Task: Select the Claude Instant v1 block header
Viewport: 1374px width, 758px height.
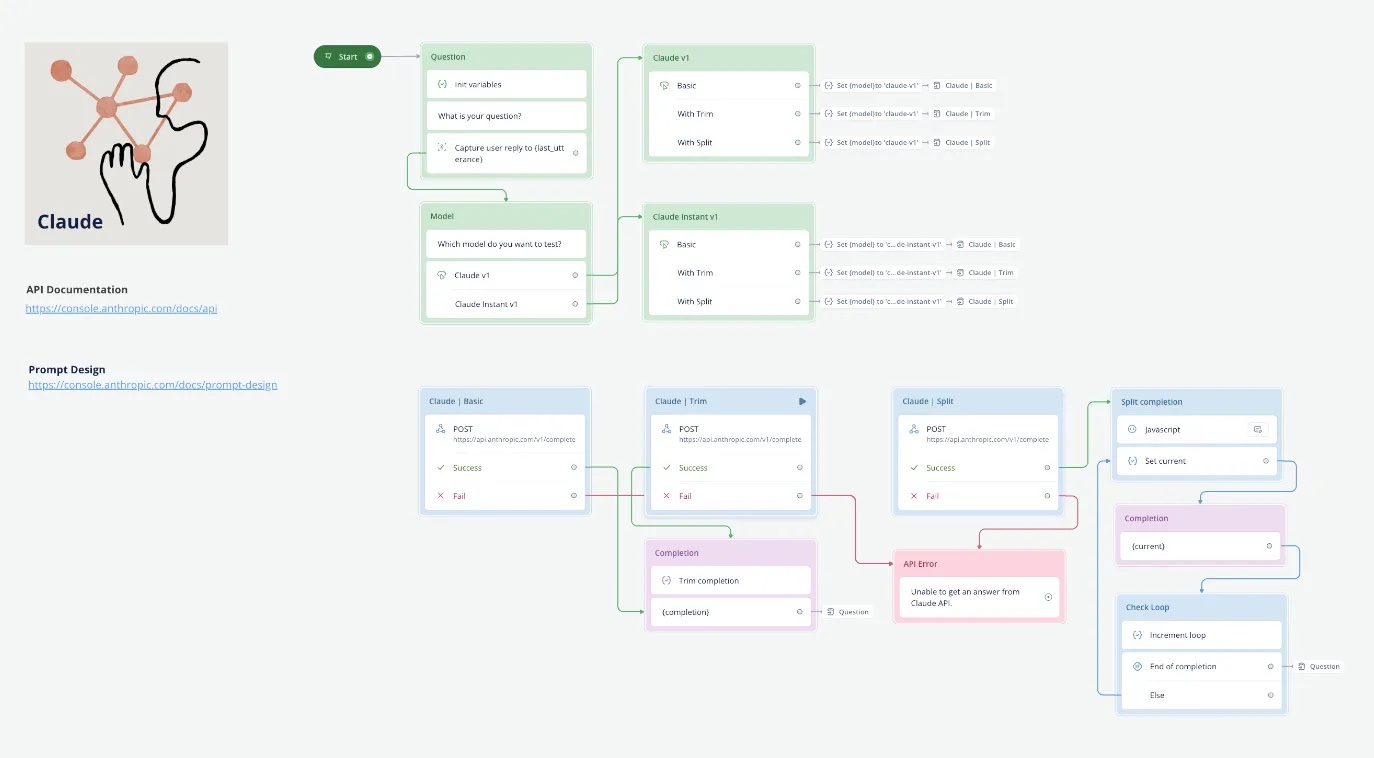Action: click(x=728, y=217)
